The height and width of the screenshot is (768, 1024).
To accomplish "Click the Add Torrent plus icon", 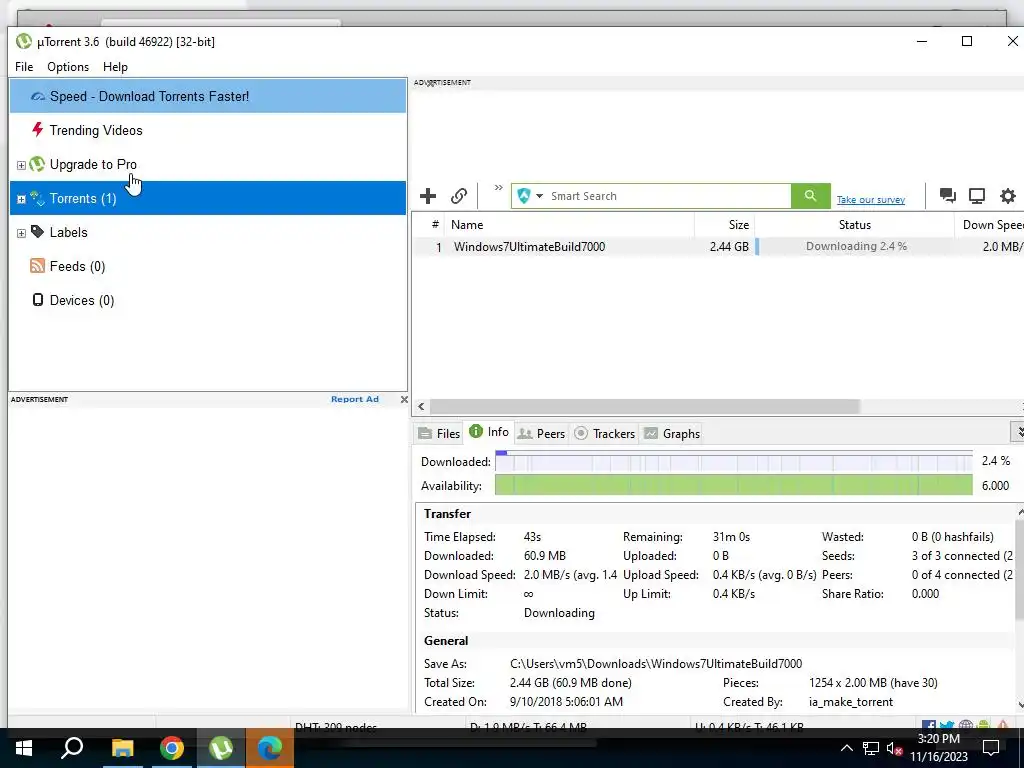I will click(428, 196).
